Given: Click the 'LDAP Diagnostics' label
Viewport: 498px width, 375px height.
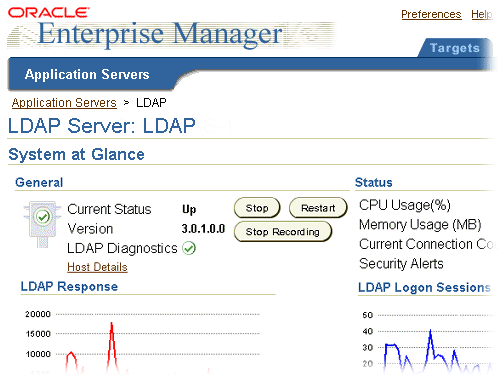Looking at the screenshot, I should (122, 248).
